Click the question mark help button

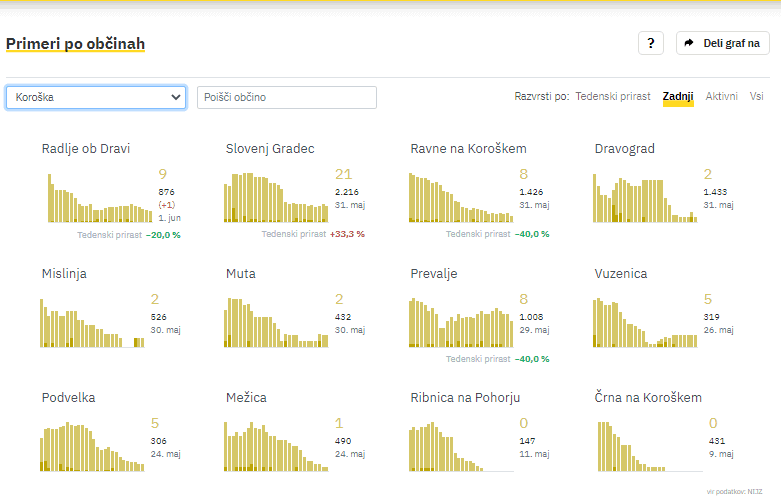pos(651,43)
